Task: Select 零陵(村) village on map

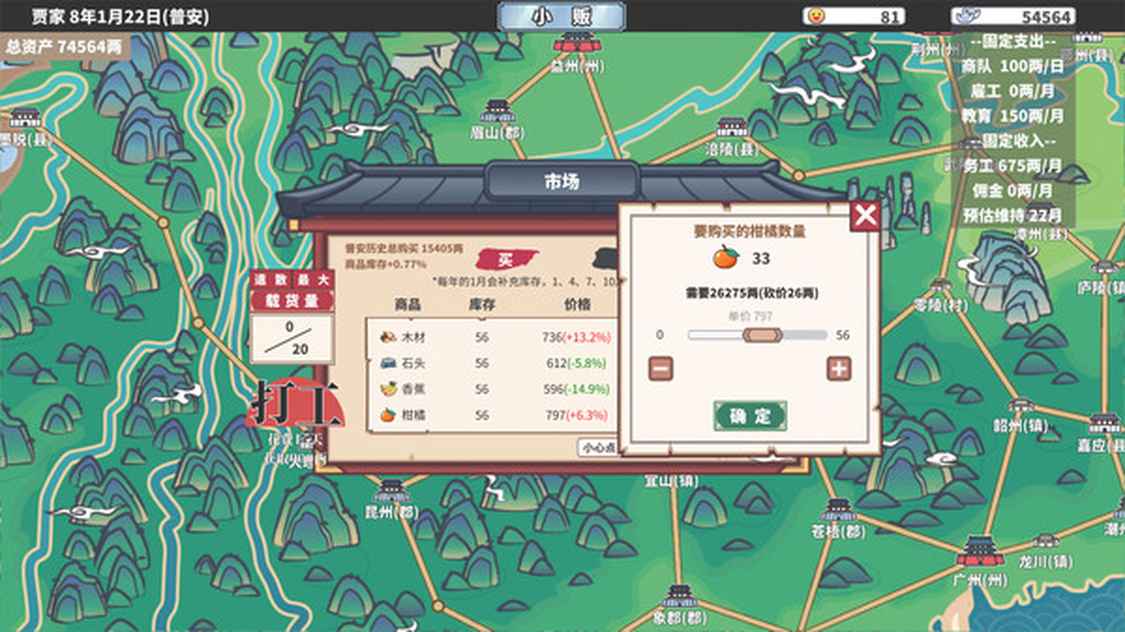Action: pos(941,296)
